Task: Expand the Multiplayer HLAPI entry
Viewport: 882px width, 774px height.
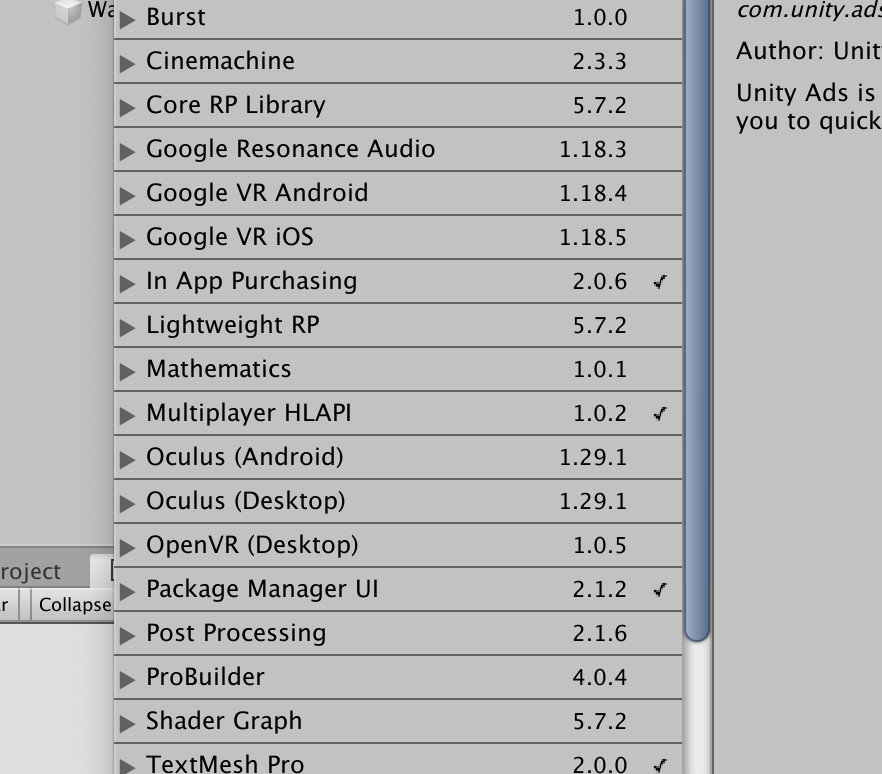Action: point(128,415)
